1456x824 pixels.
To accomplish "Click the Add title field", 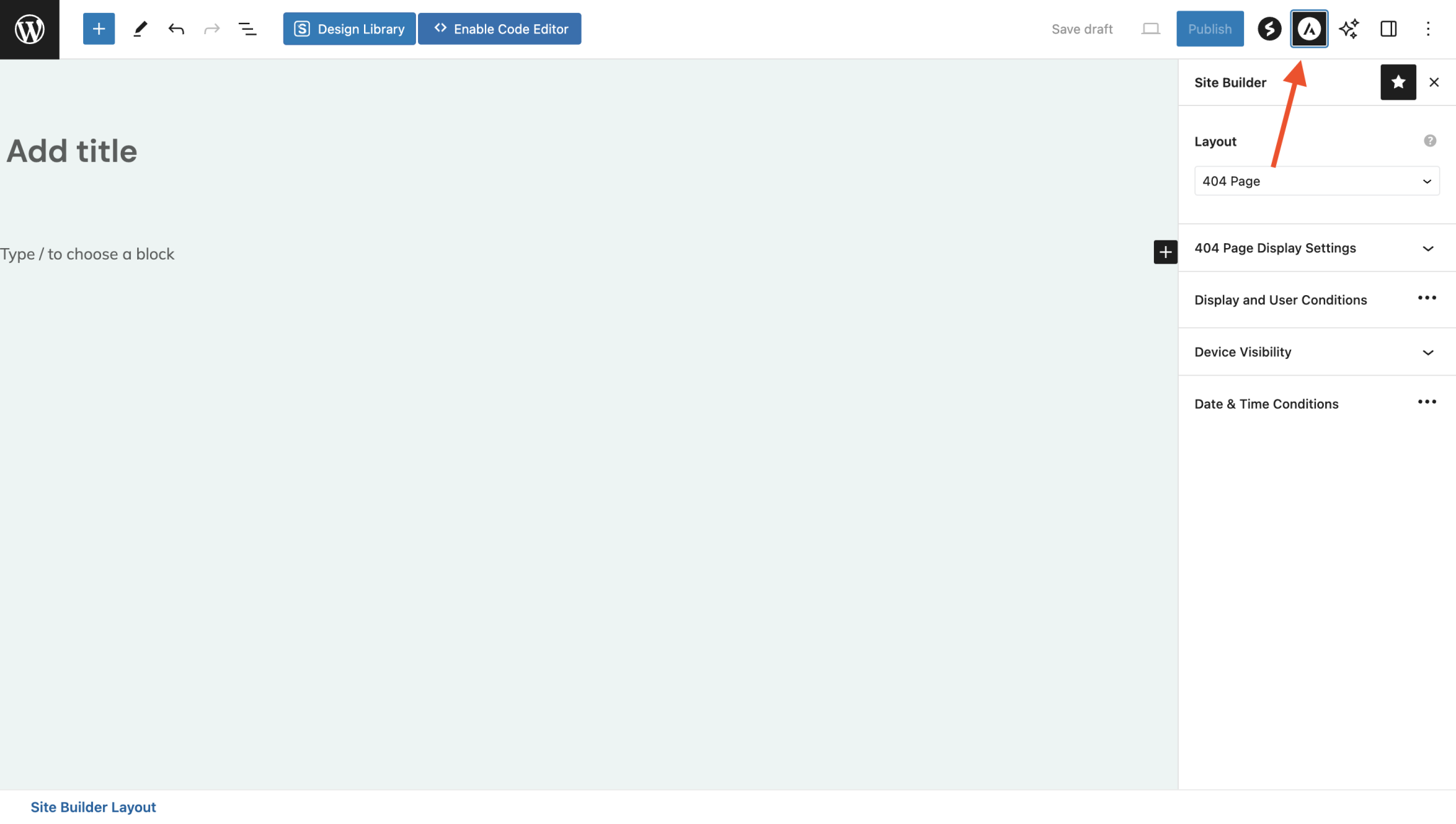I will point(72,151).
